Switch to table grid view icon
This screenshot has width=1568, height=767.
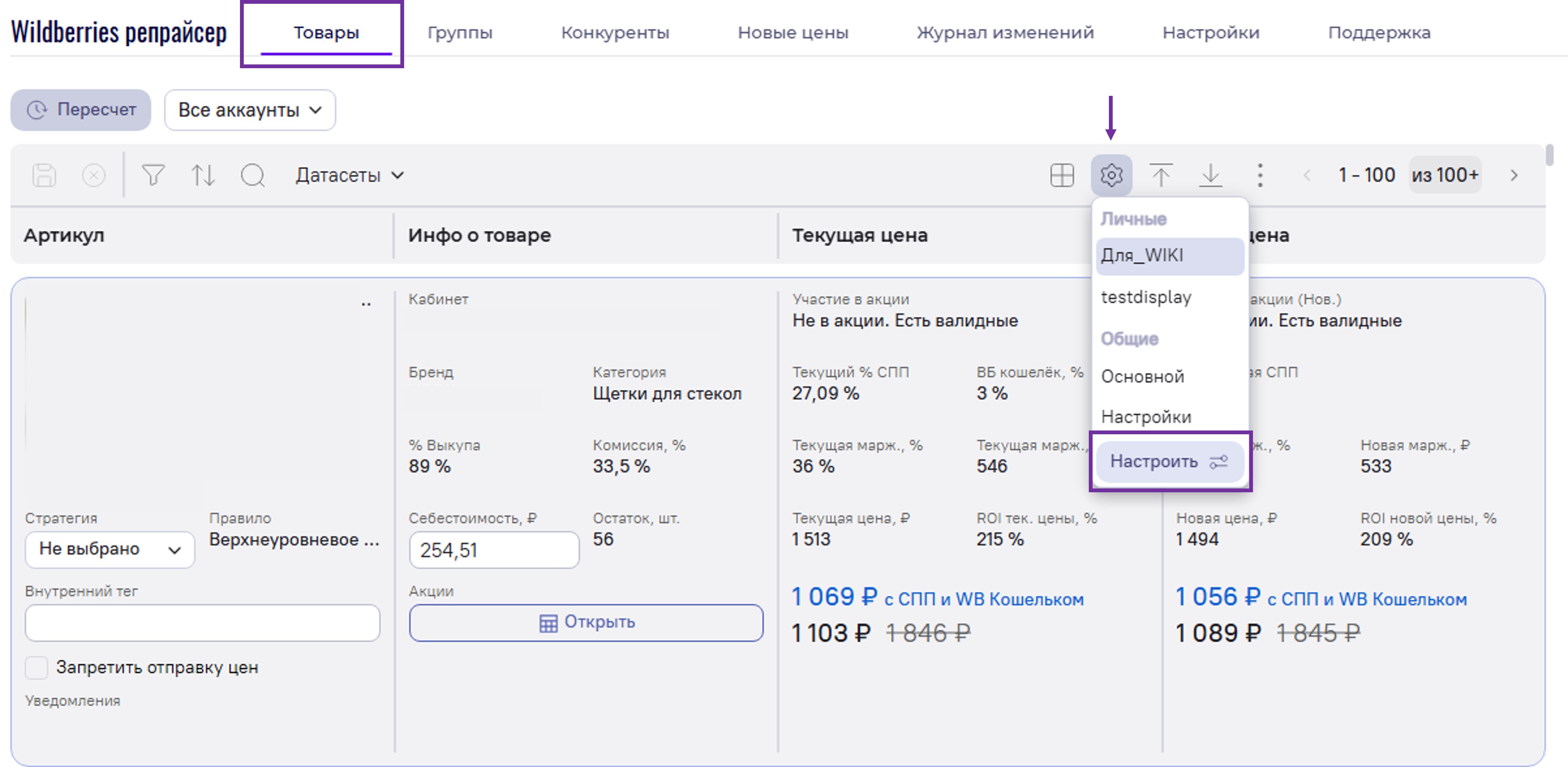tap(1062, 175)
